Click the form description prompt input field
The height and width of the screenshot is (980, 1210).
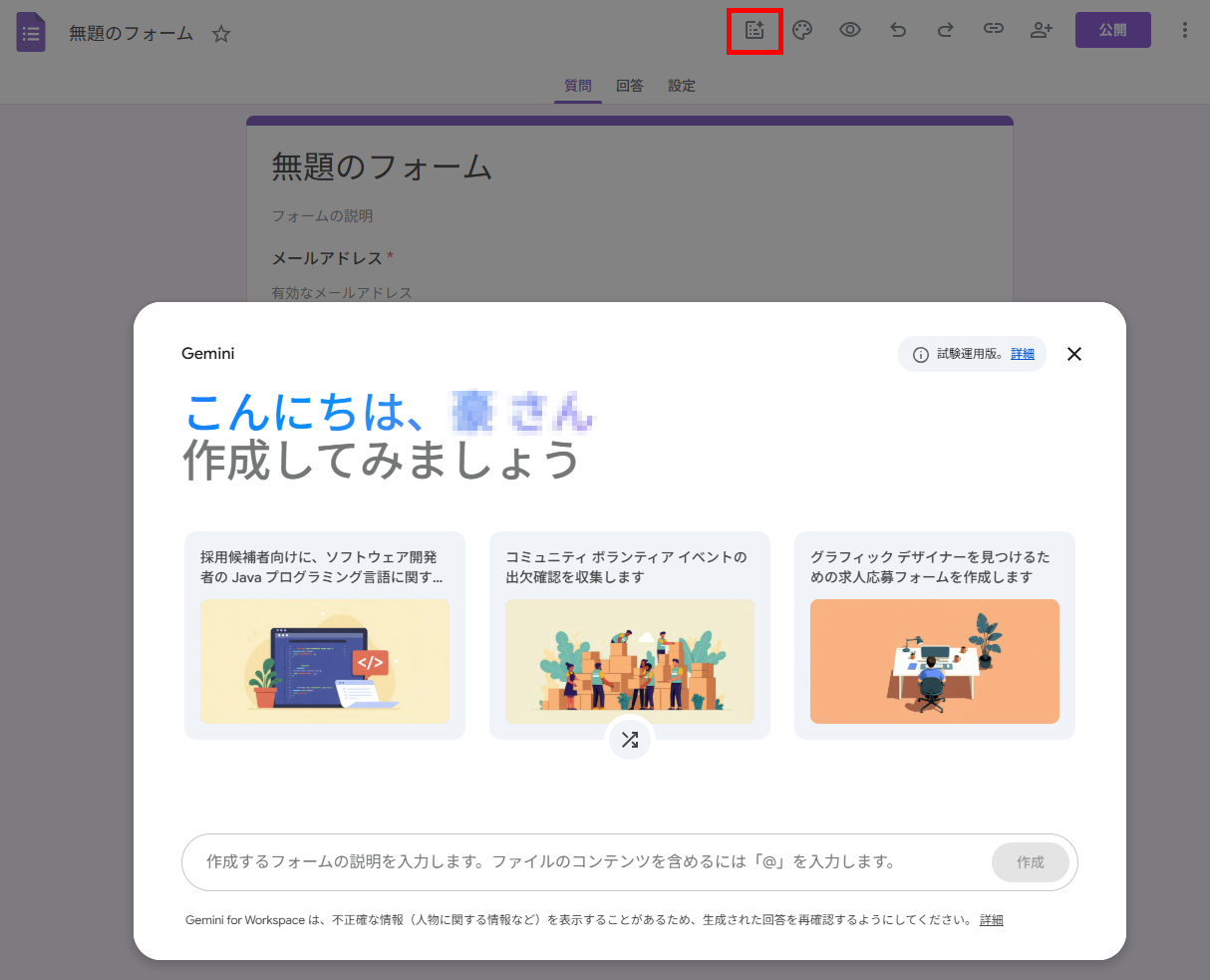click(588, 862)
